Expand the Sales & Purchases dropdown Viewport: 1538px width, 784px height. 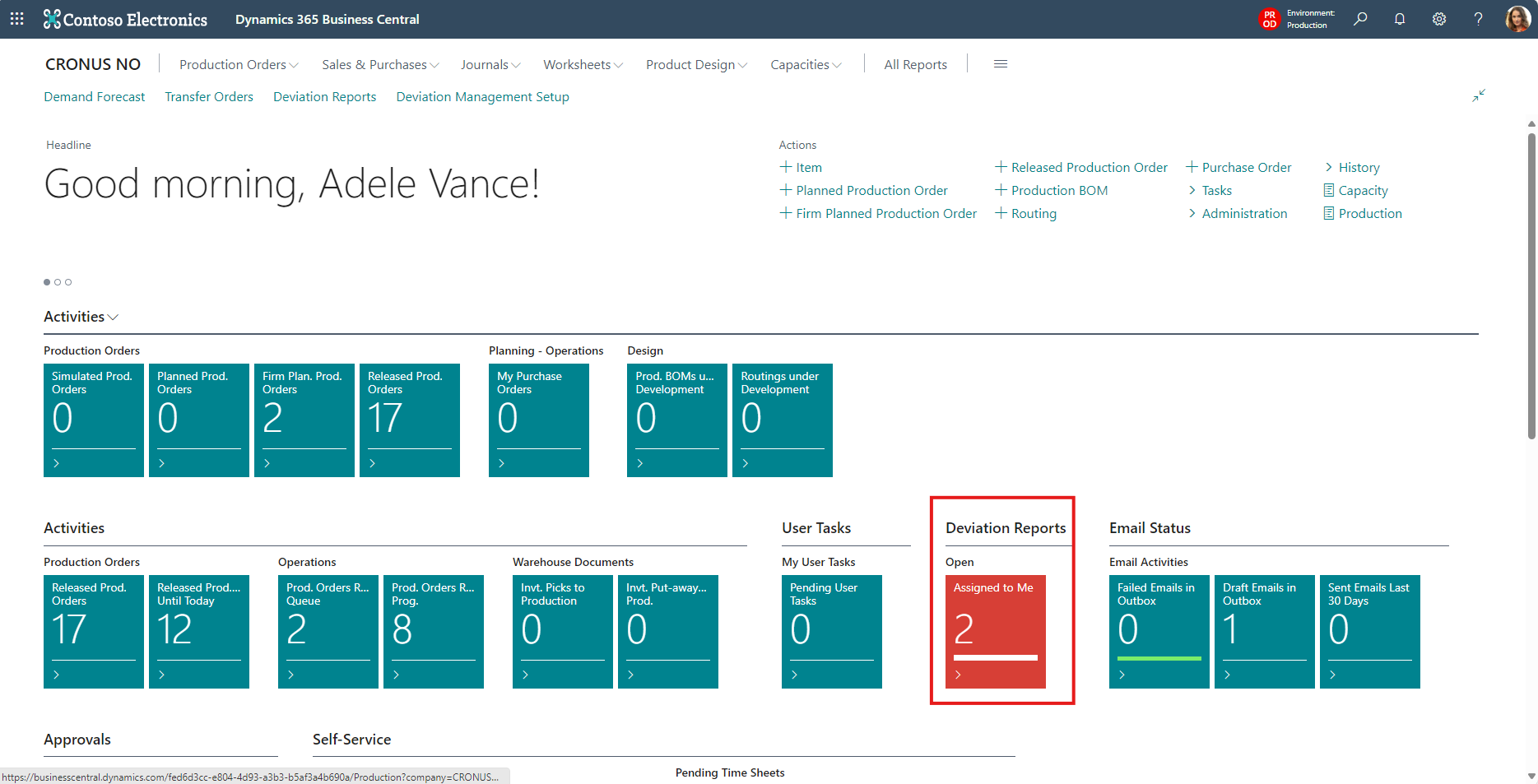tap(379, 64)
